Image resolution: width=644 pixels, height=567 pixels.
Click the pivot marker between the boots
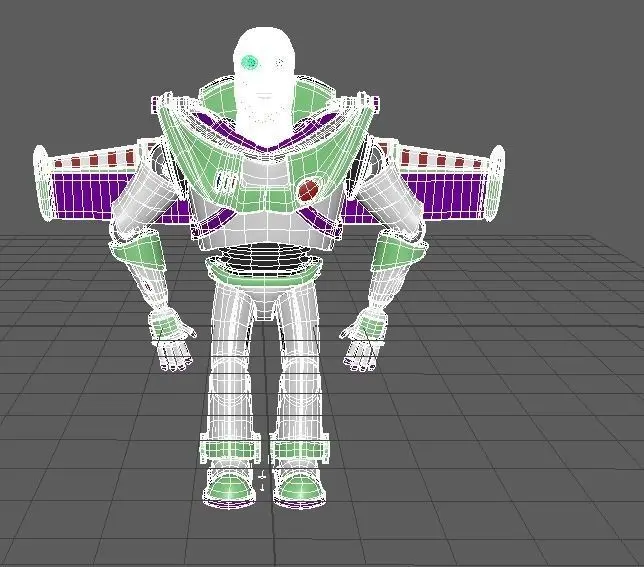coord(263,479)
